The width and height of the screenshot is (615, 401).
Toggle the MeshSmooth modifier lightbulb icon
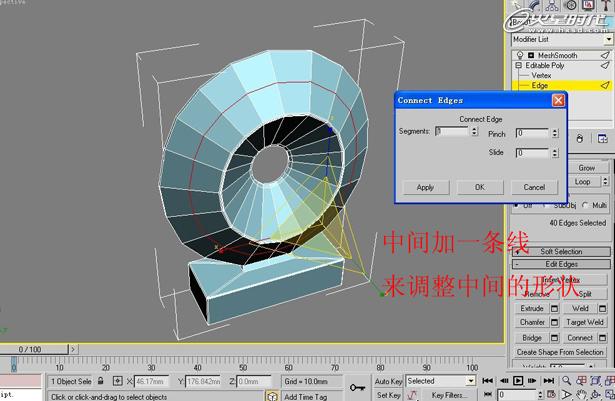[x=518, y=55]
